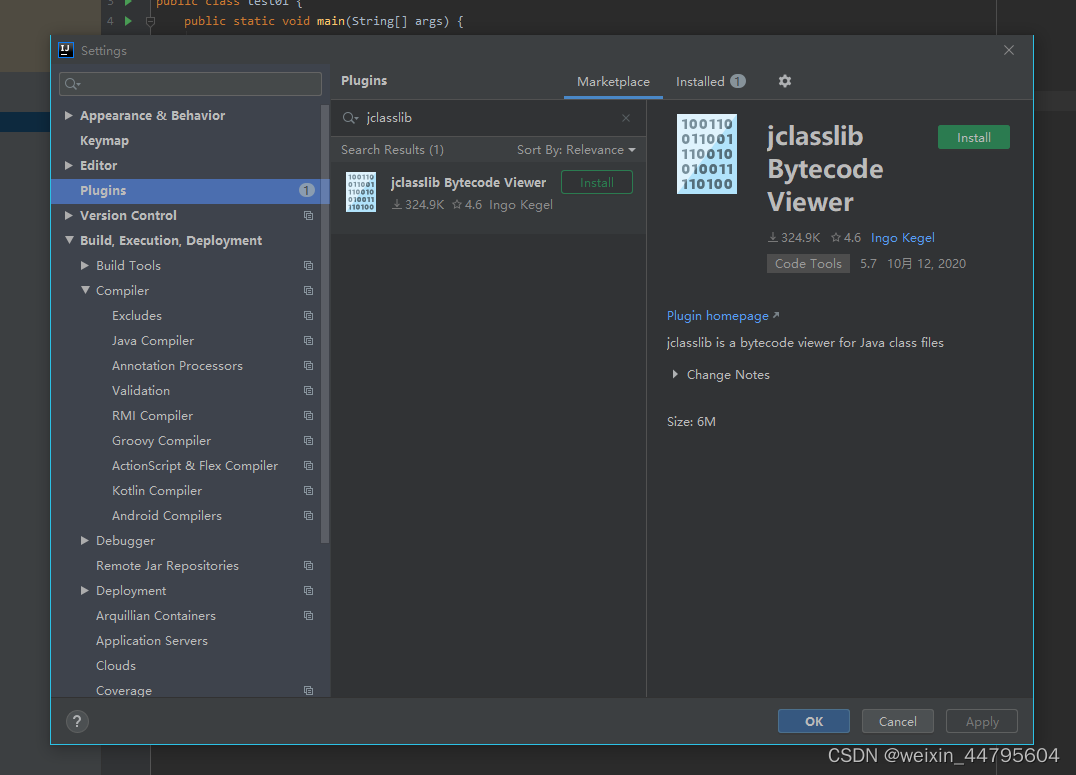
Task: Open the plugins gear settings icon
Action: click(784, 81)
